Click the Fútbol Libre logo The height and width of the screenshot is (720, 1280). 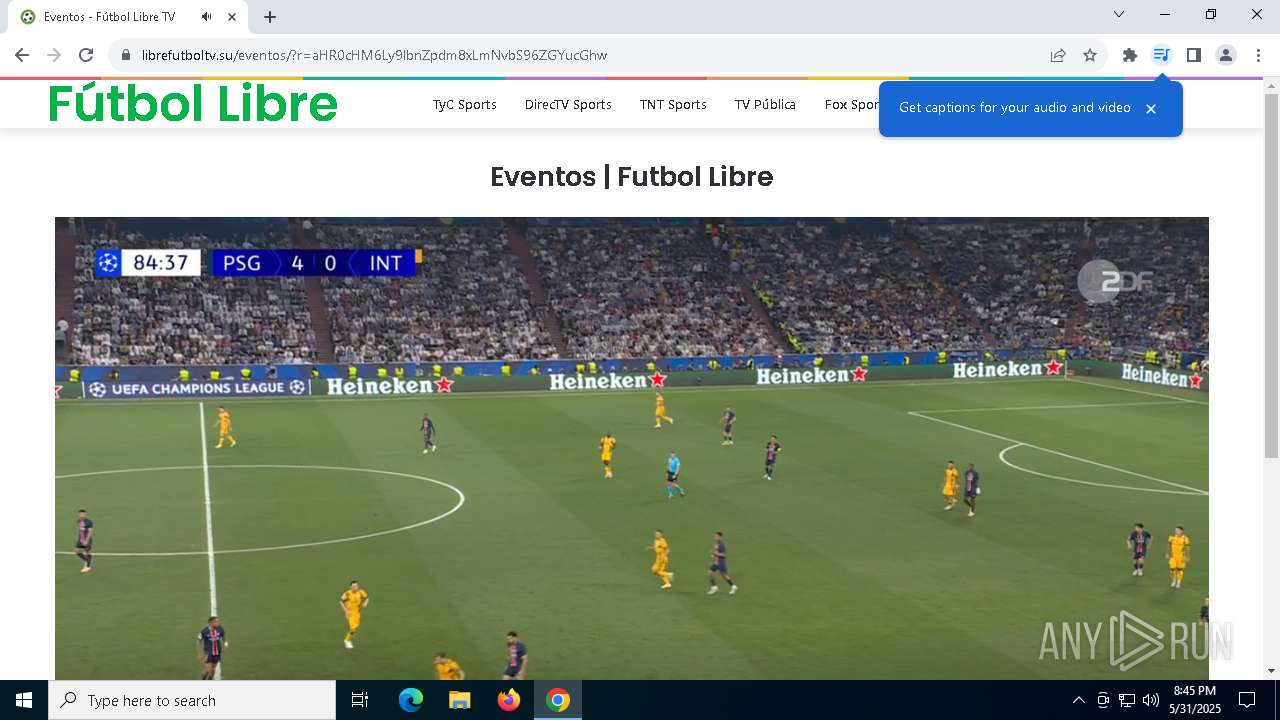[x=193, y=103]
